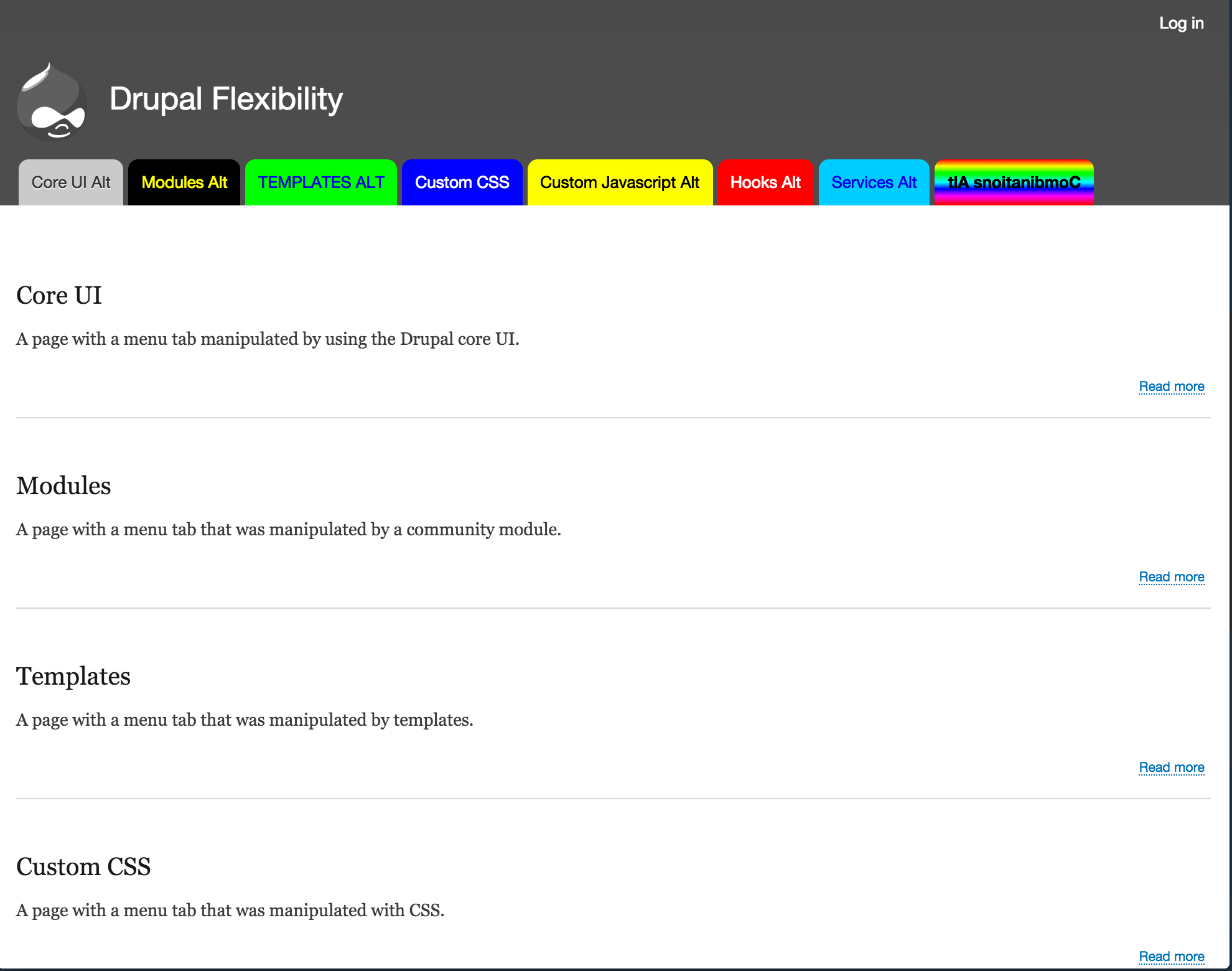Select the Core UI Alt tab
The width and height of the screenshot is (1232, 971).
point(70,181)
